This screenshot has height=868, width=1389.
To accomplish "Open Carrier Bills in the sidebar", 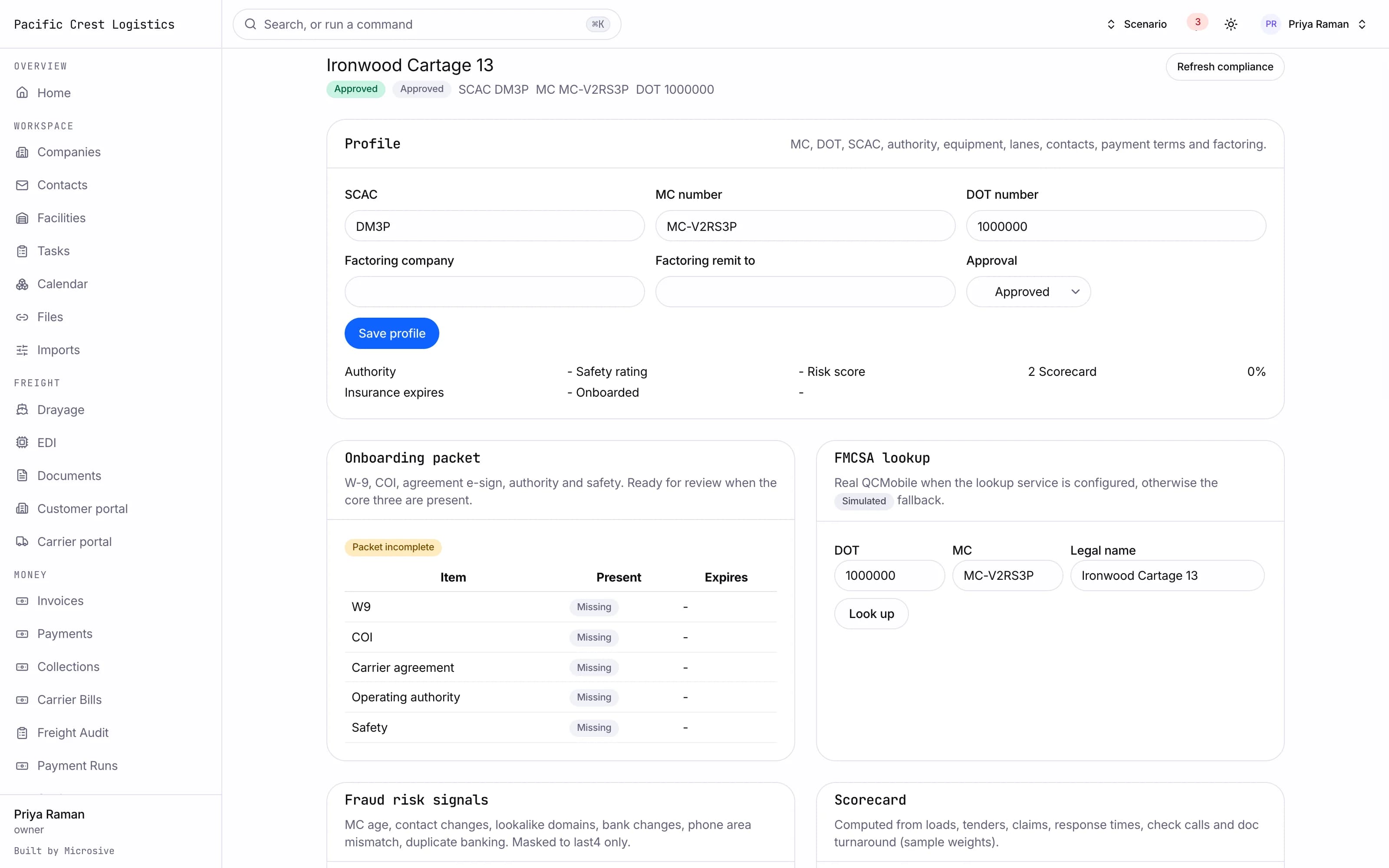I will (69, 700).
